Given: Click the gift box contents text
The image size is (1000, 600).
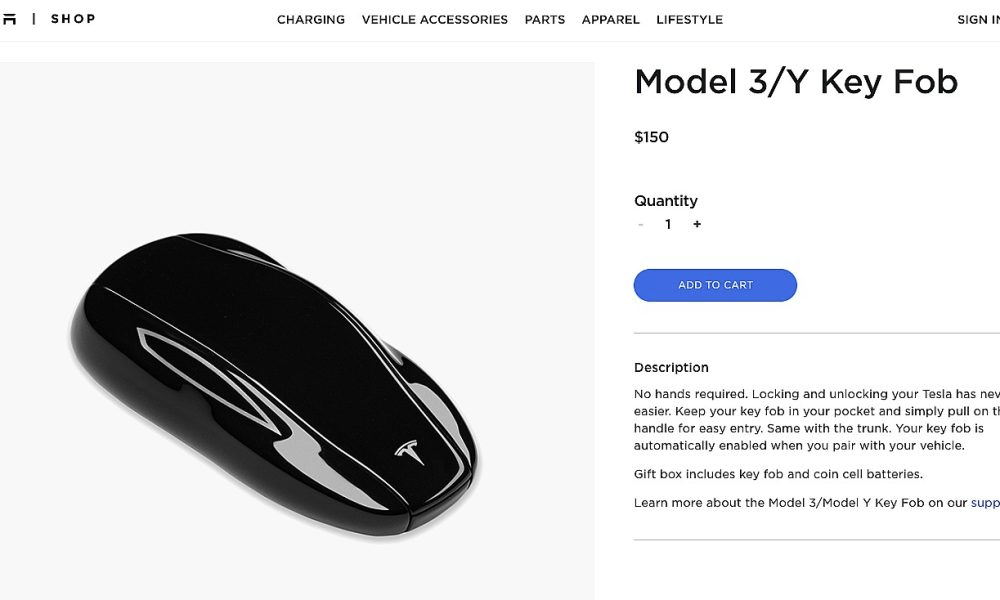Looking at the screenshot, I should click(778, 474).
